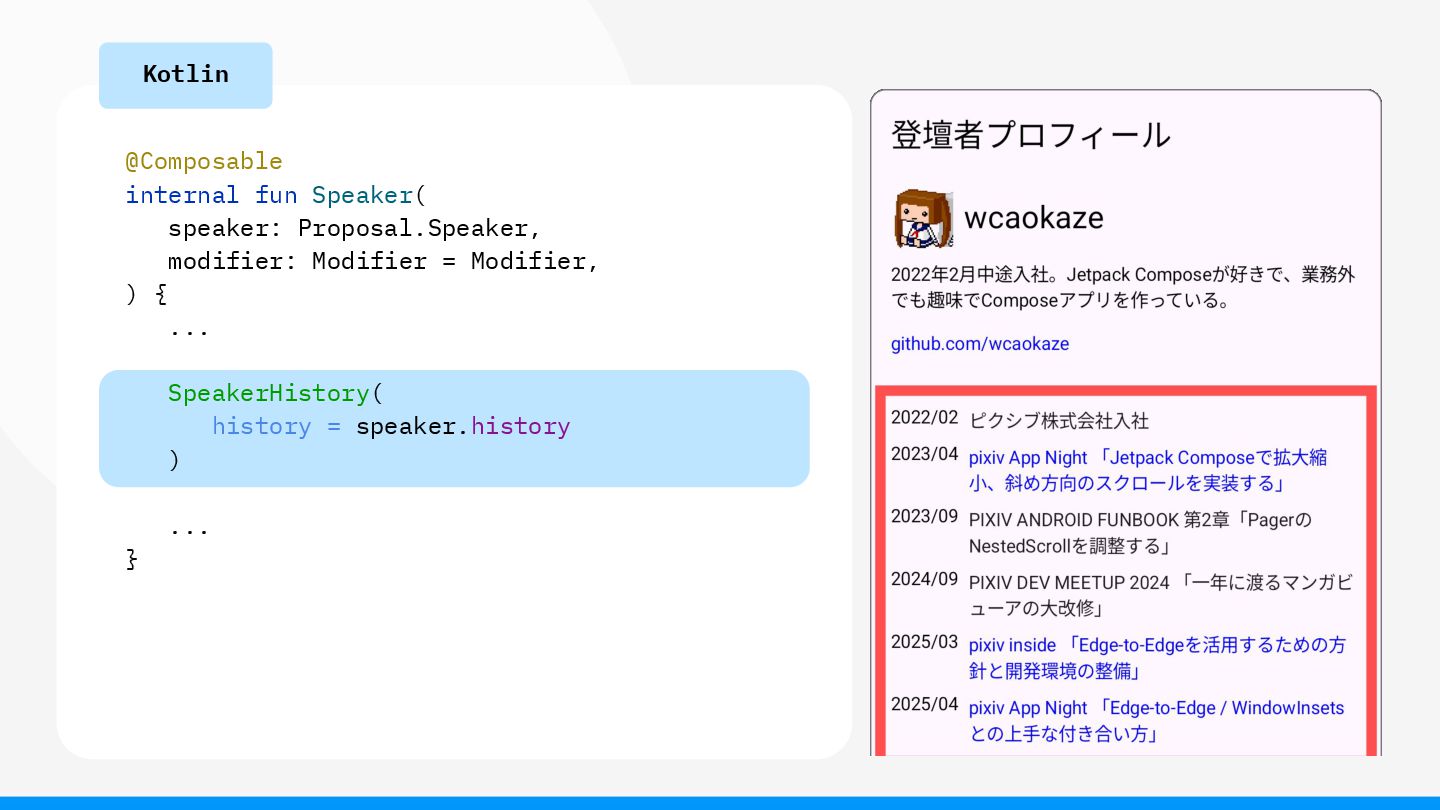Image resolution: width=1440 pixels, height=810 pixels.
Task: Click the @Composable annotation
Action: point(204,162)
